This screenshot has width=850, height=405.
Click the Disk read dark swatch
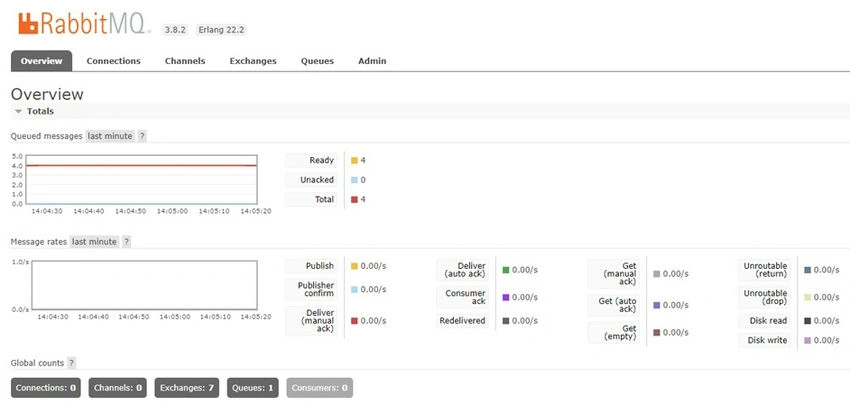[808, 321]
